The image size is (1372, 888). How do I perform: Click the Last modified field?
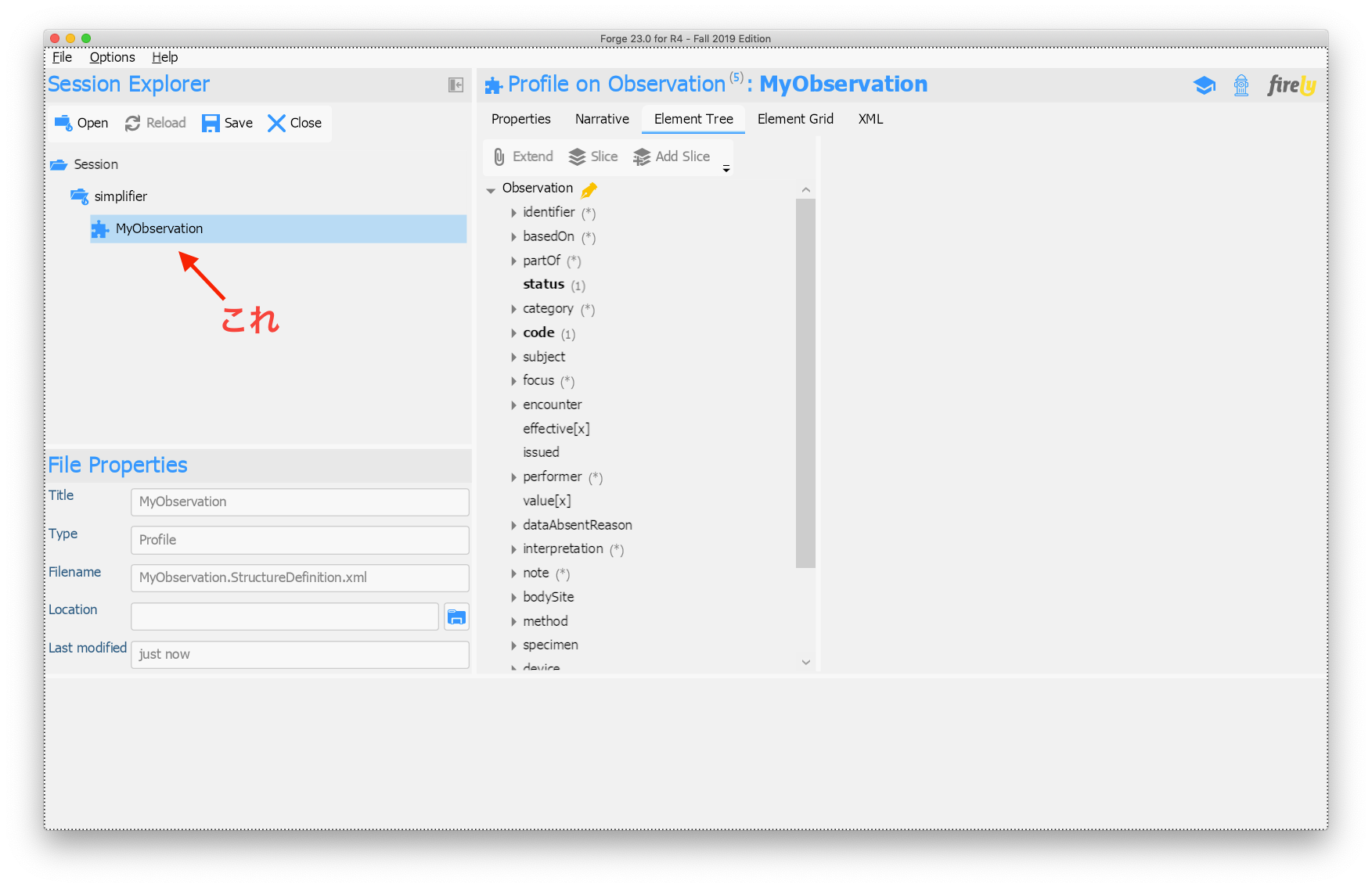tap(300, 654)
